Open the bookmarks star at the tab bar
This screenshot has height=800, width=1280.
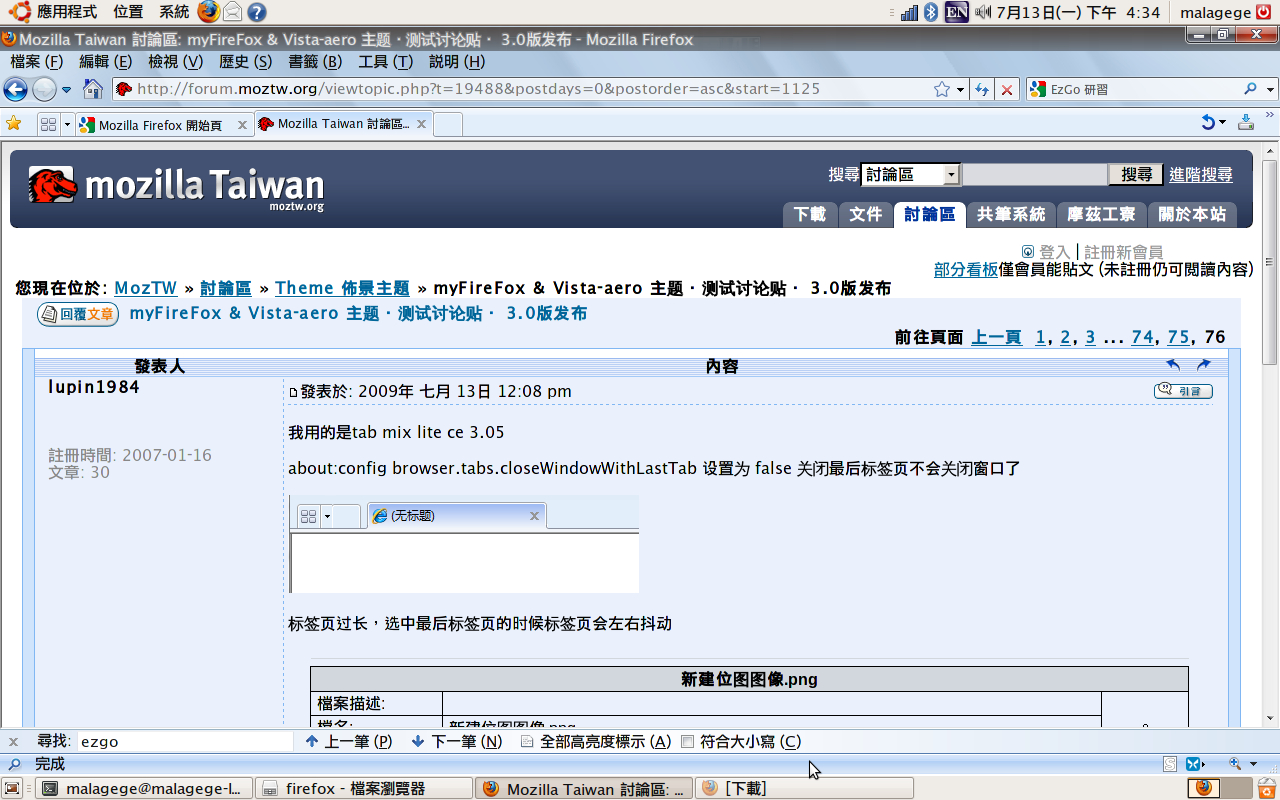point(14,124)
